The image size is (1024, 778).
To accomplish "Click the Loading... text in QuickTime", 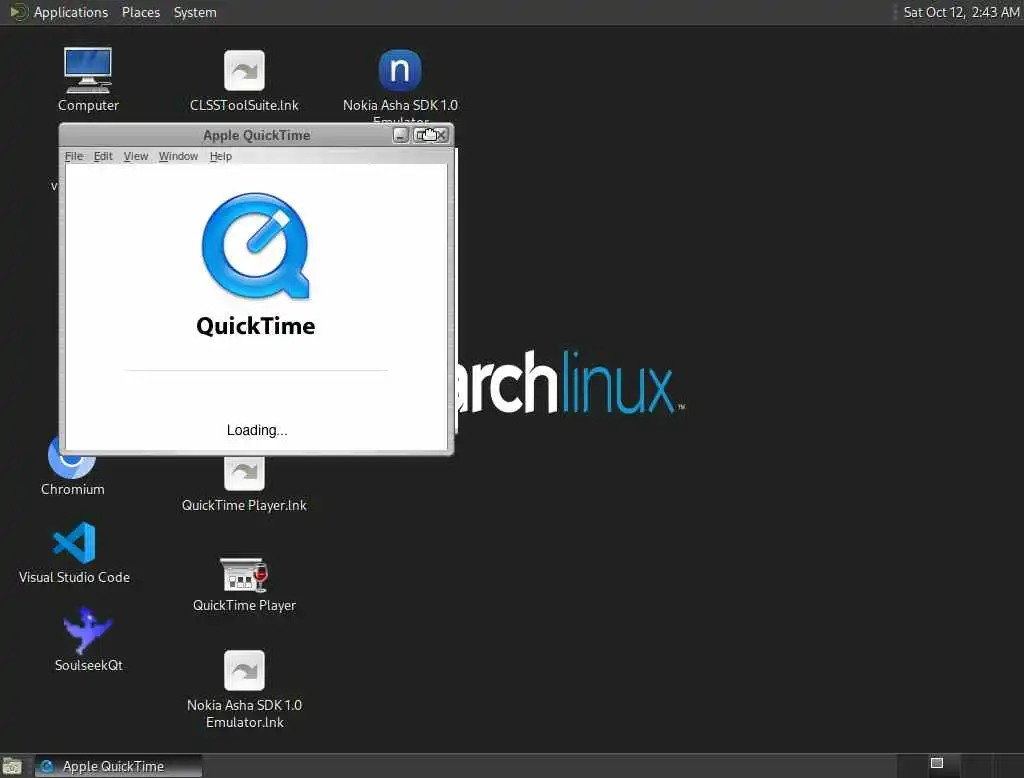I will coord(257,430).
